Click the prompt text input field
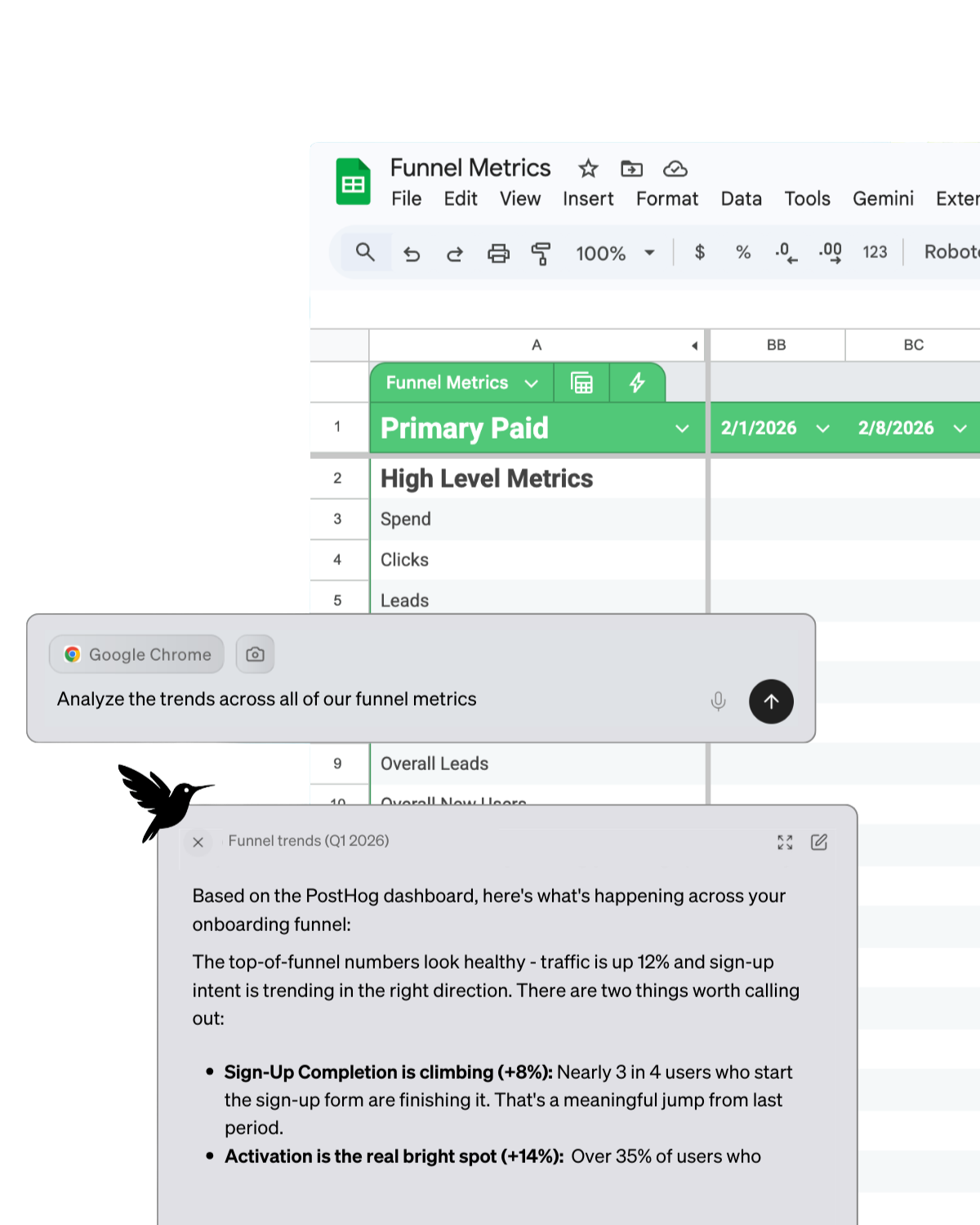The width and height of the screenshot is (980, 1225). (x=367, y=699)
